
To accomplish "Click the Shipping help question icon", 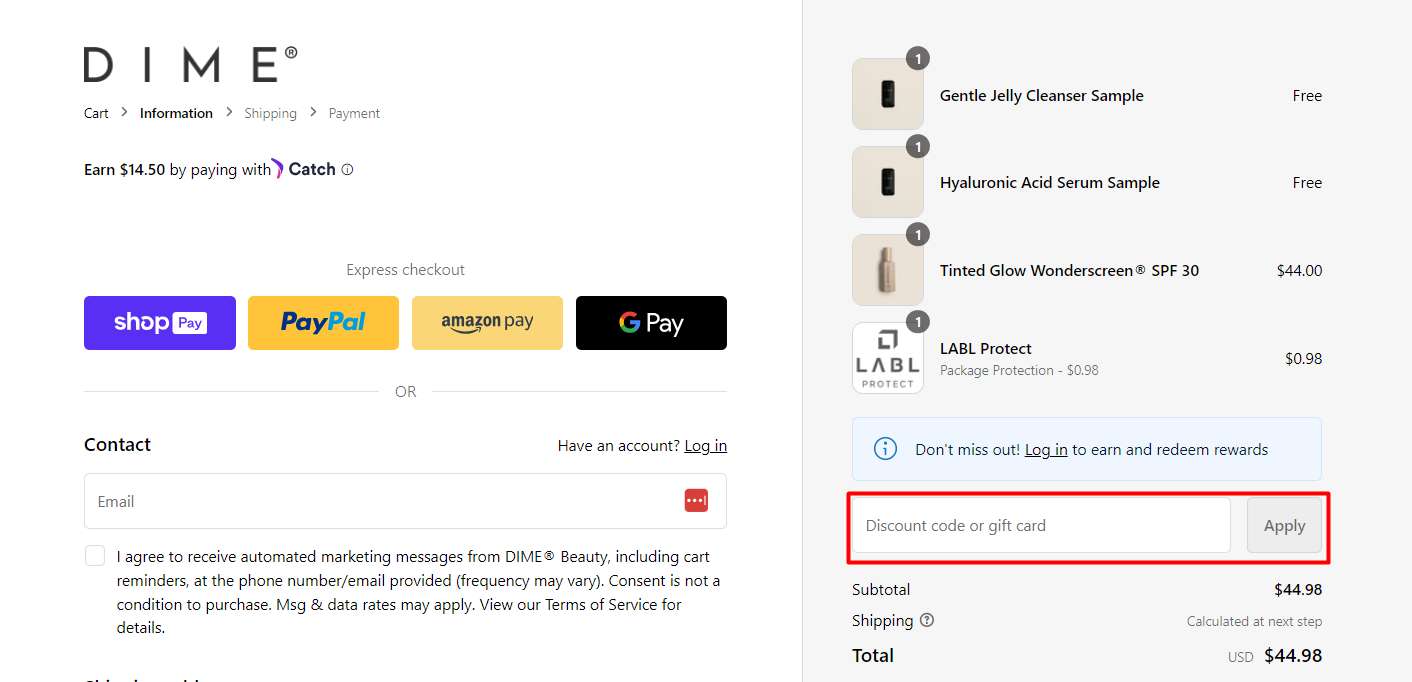I will click(x=927, y=620).
